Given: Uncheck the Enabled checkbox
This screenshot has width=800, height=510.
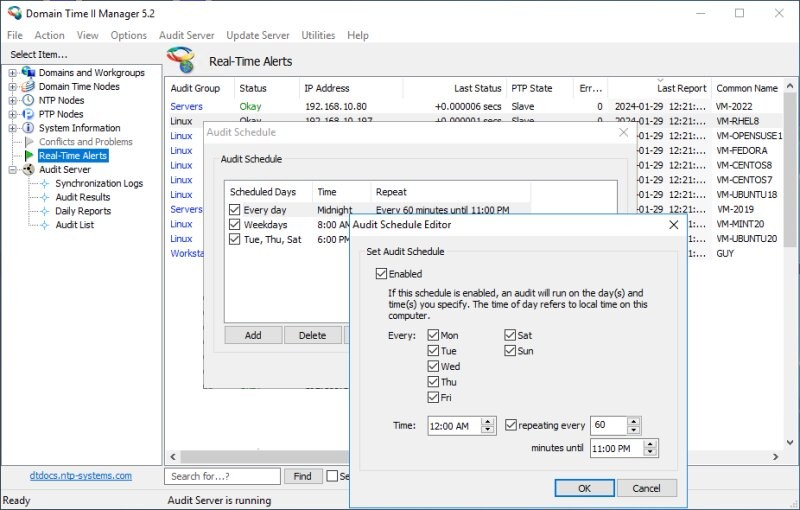Looking at the screenshot, I should [x=381, y=274].
